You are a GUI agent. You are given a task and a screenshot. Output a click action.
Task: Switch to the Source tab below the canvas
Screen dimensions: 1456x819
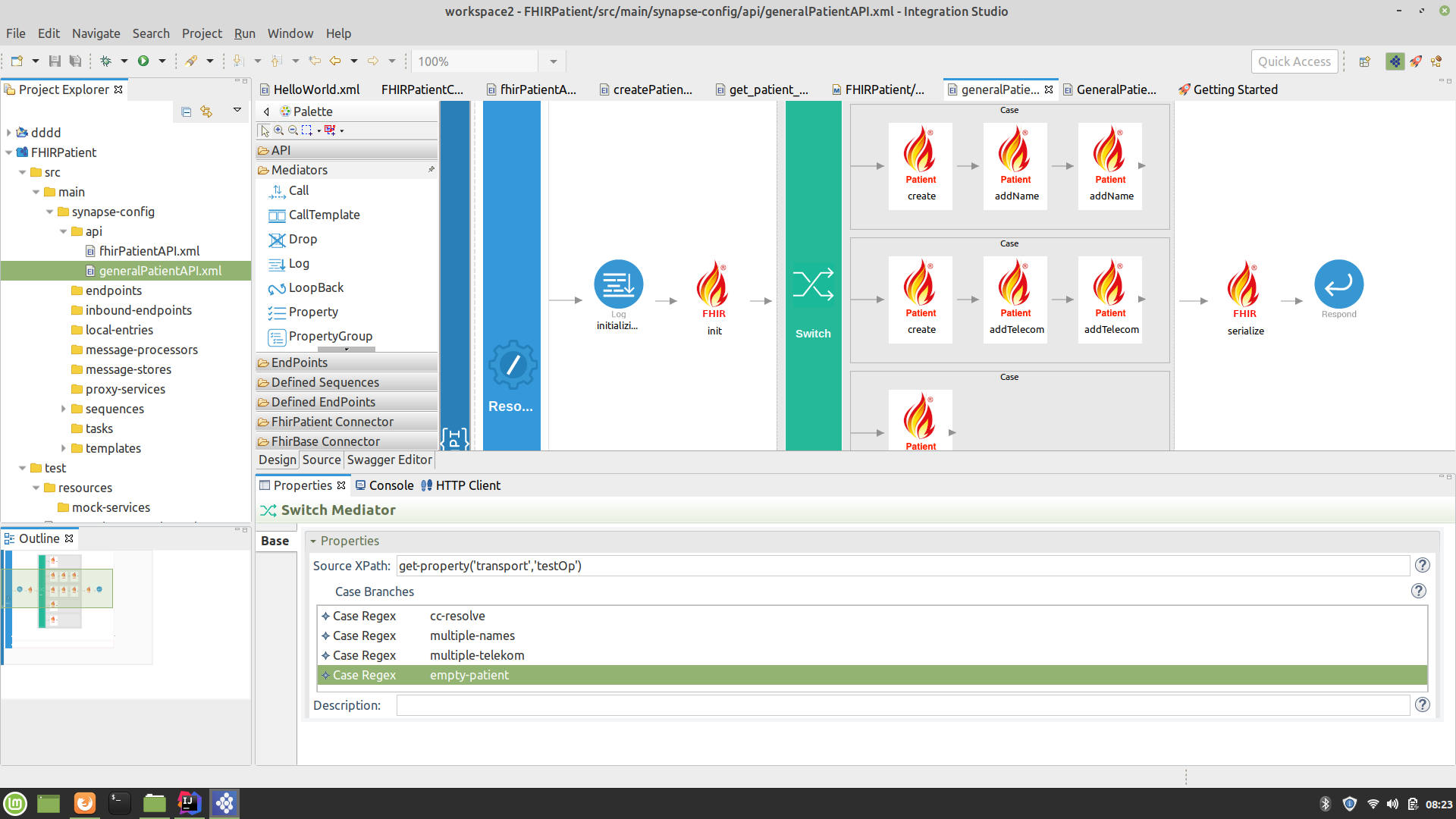pyautogui.click(x=322, y=460)
